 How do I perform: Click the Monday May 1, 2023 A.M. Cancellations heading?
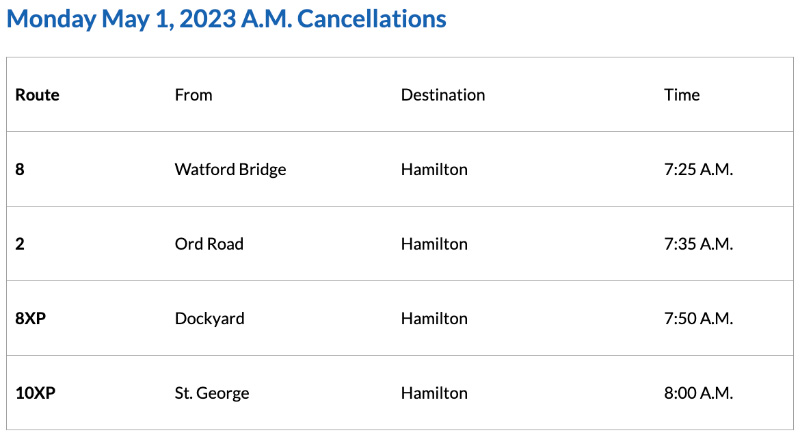coord(227,19)
